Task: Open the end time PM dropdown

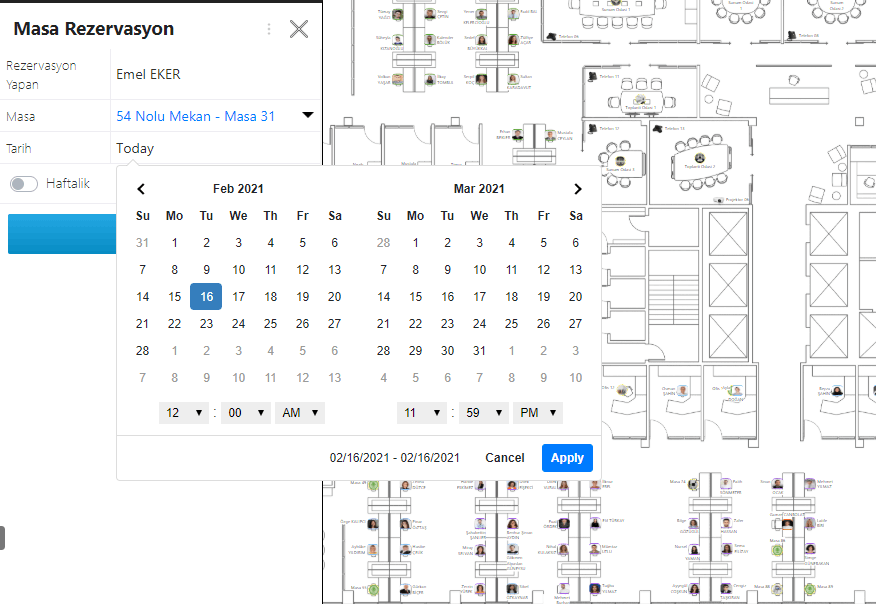Action: coord(538,413)
